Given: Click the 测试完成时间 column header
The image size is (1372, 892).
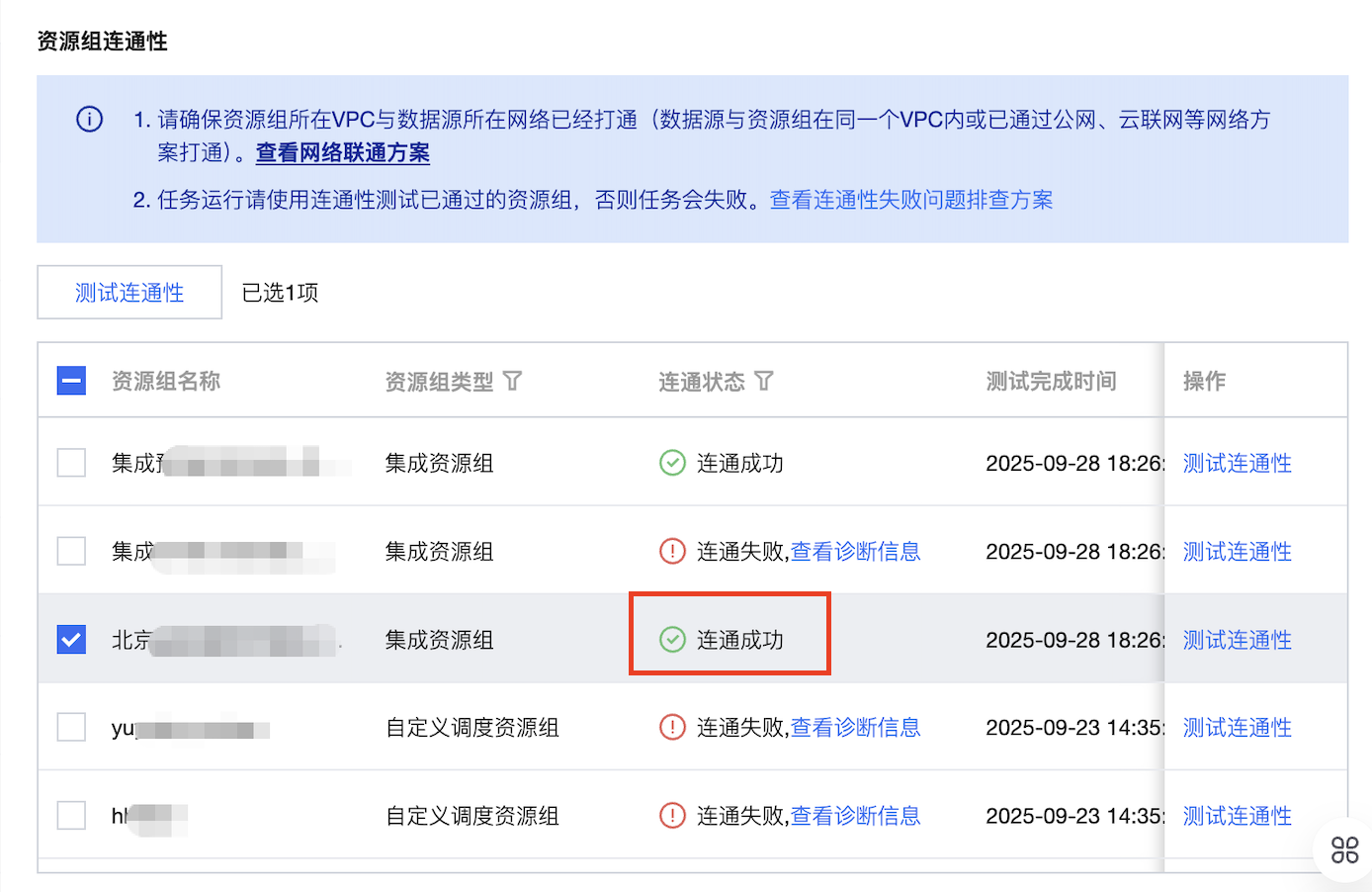Looking at the screenshot, I should pyautogui.click(x=1051, y=381).
